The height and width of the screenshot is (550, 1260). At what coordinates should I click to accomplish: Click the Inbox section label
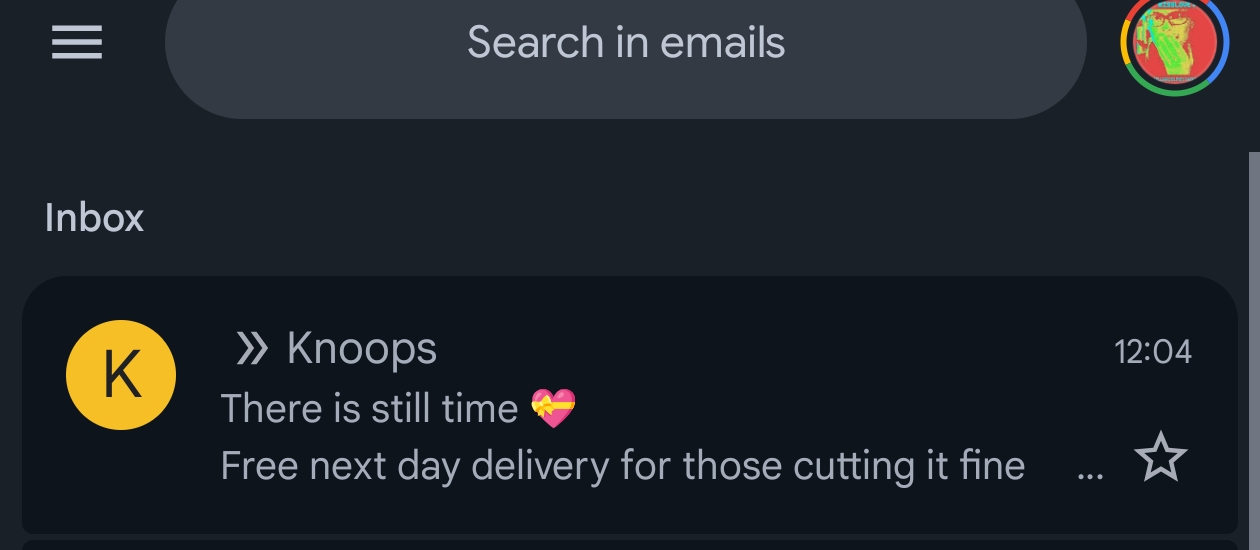(94, 218)
